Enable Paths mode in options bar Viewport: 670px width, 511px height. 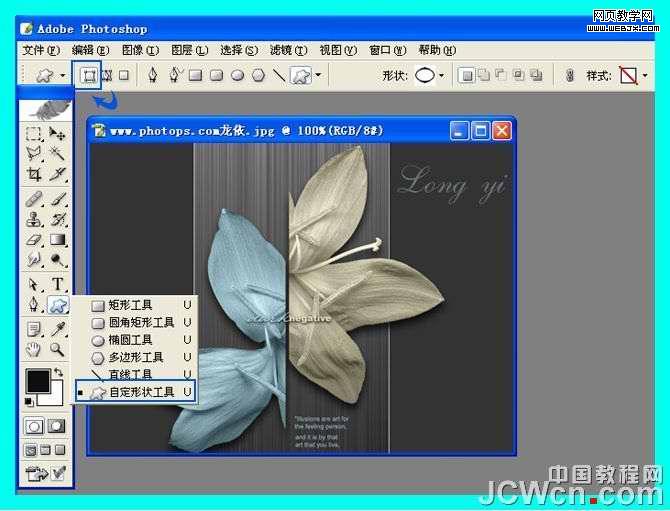pyautogui.click(x=107, y=76)
